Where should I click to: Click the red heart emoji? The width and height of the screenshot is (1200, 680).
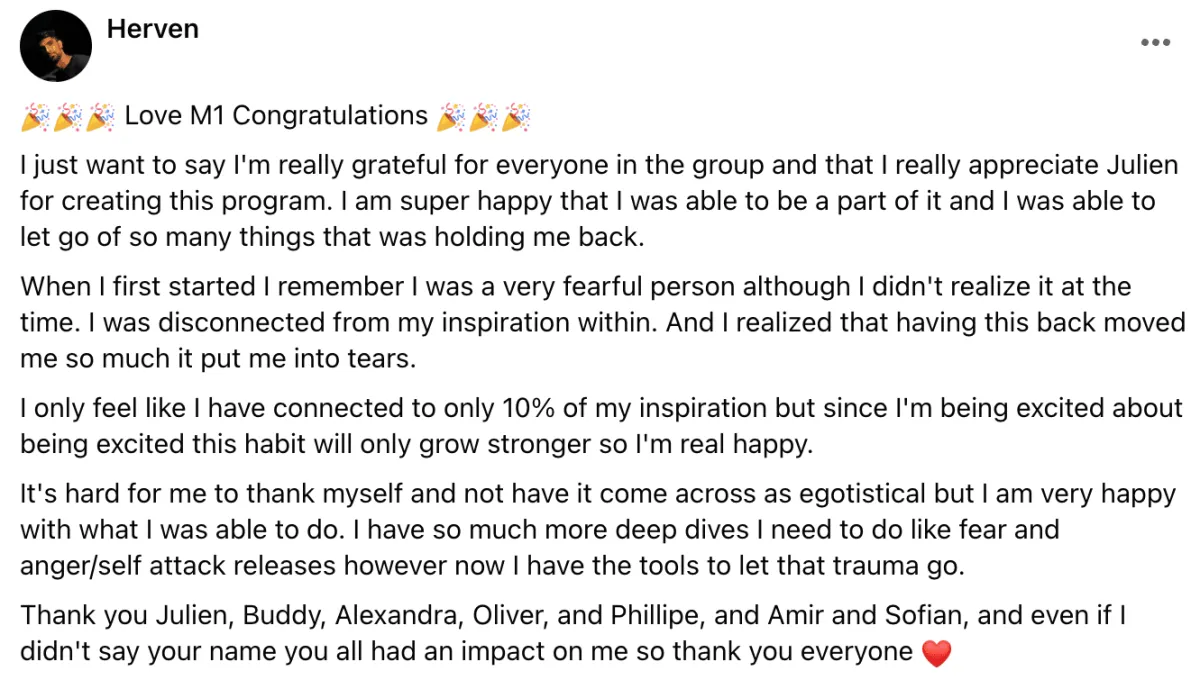[935, 653]
